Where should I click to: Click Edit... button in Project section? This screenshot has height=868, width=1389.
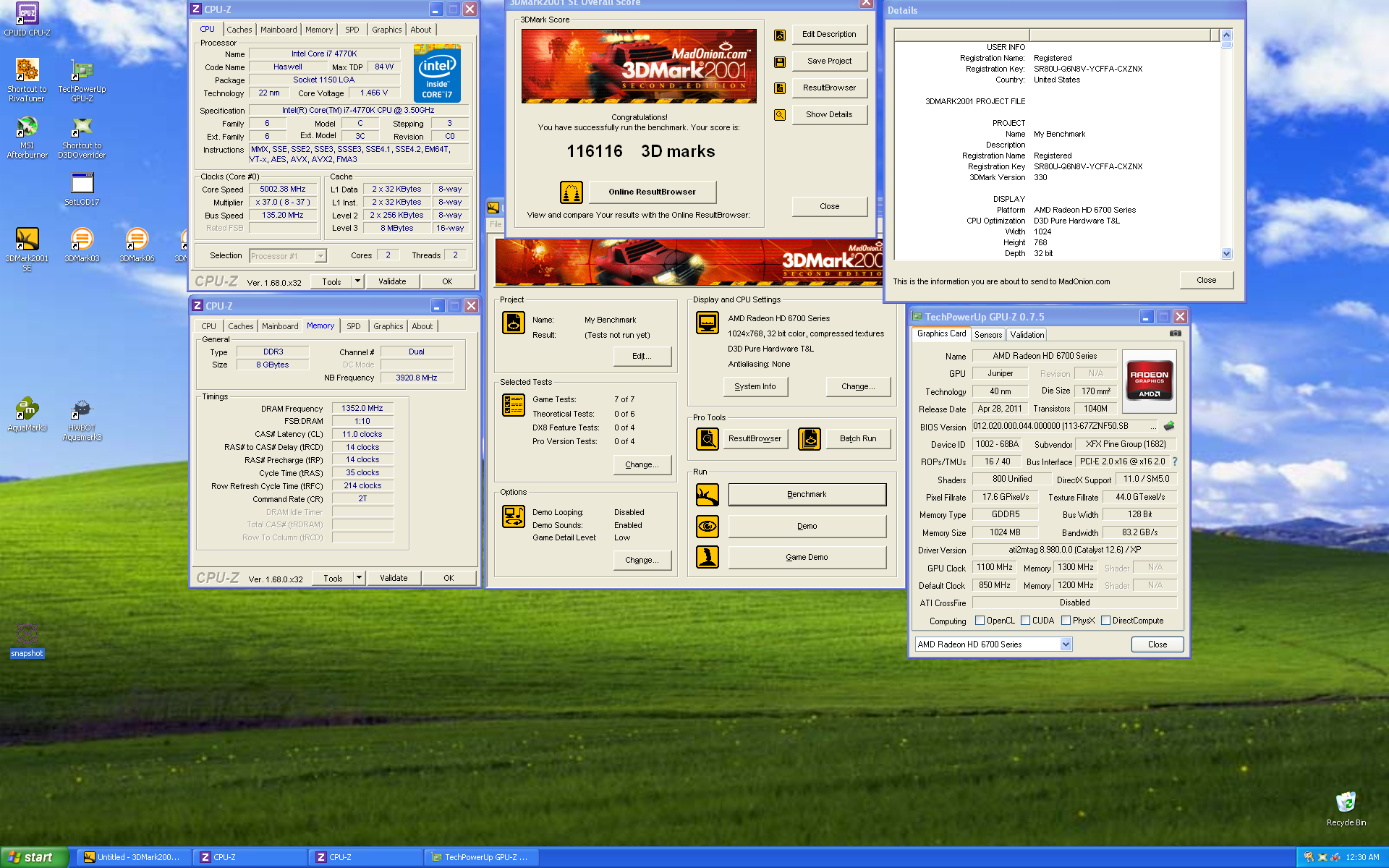coord(642,357)
